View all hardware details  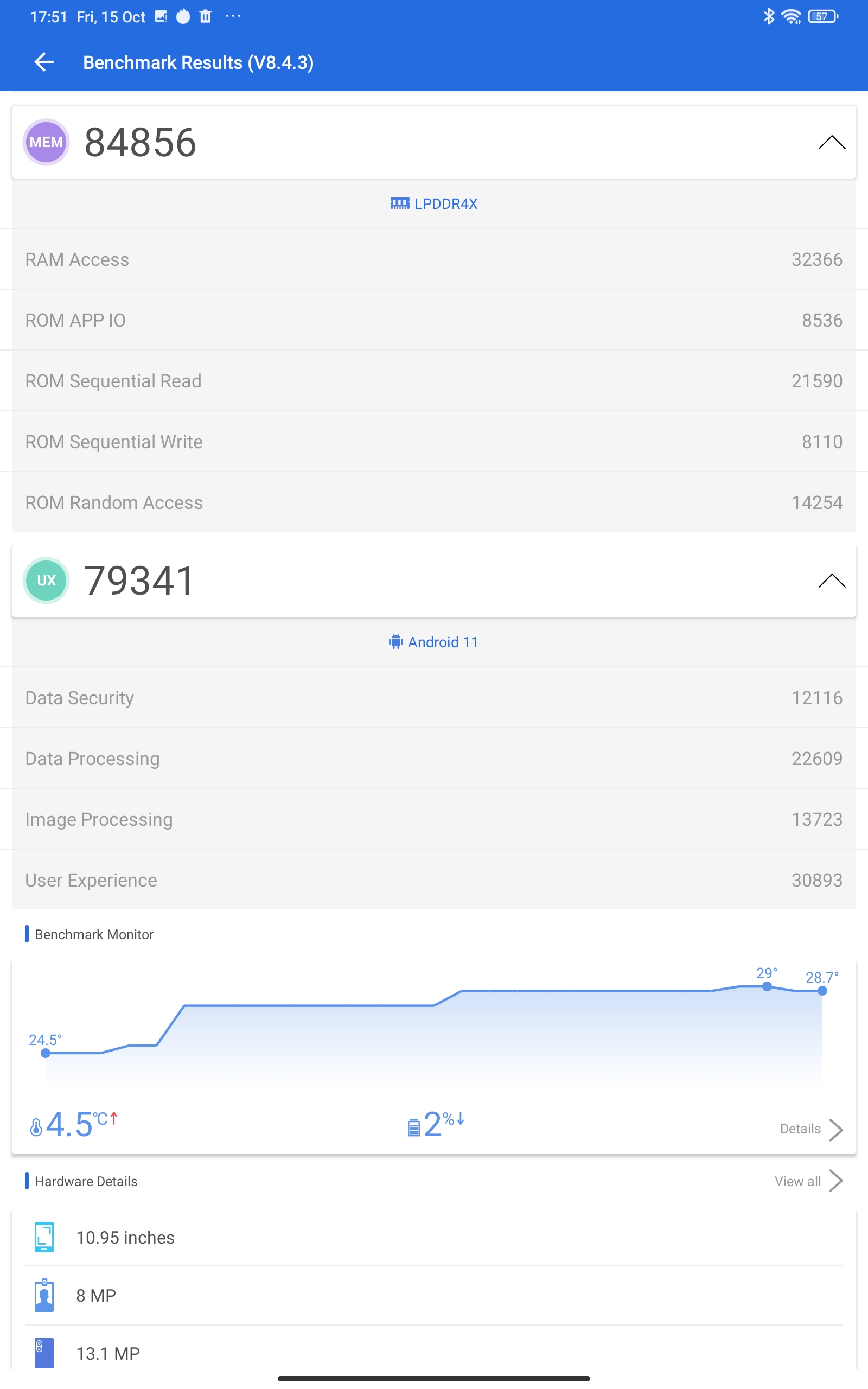pyautogui.click(x=808, y=1181)
